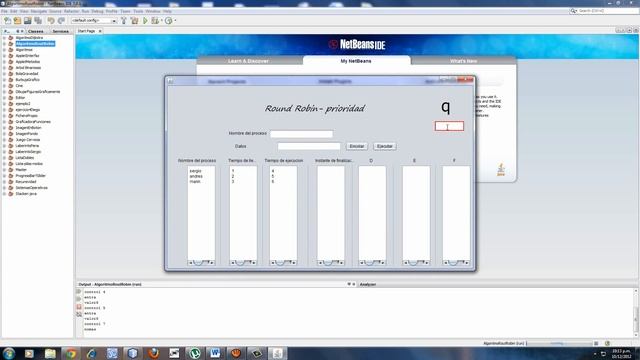Open uTorrent from the taskbar
This screenshot has height=360, width=640.
(x=195, y=353)
